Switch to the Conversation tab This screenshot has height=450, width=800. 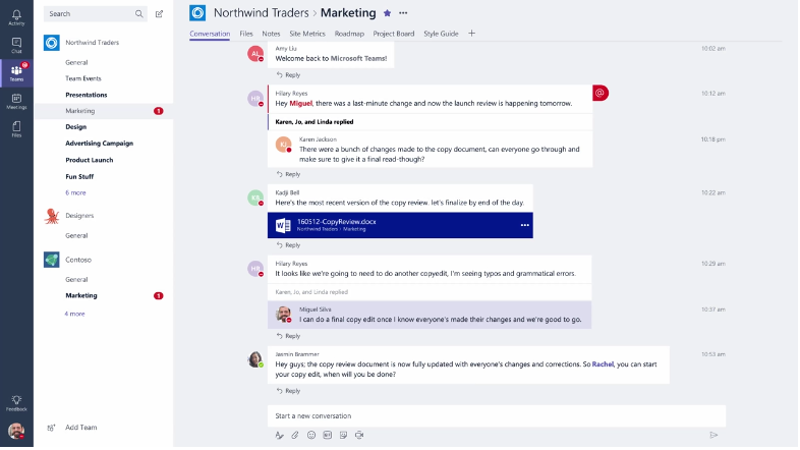[x=210, y=34]
